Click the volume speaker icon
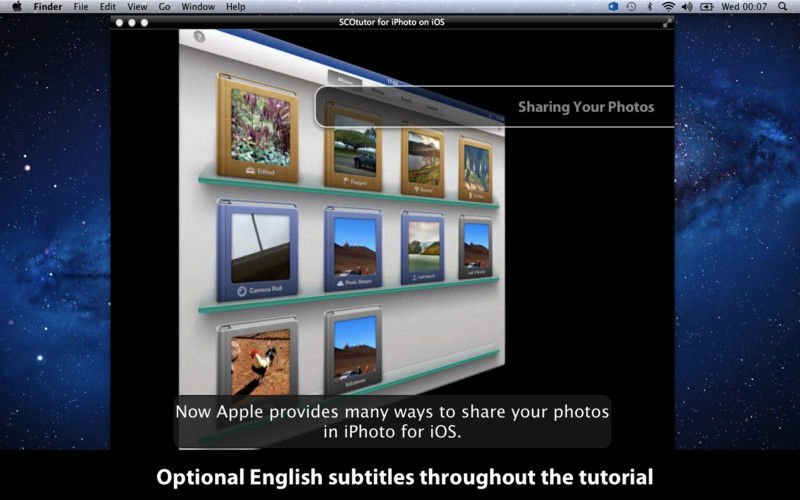800x500 pixels. pyautogui.click(x=687, y=7)
